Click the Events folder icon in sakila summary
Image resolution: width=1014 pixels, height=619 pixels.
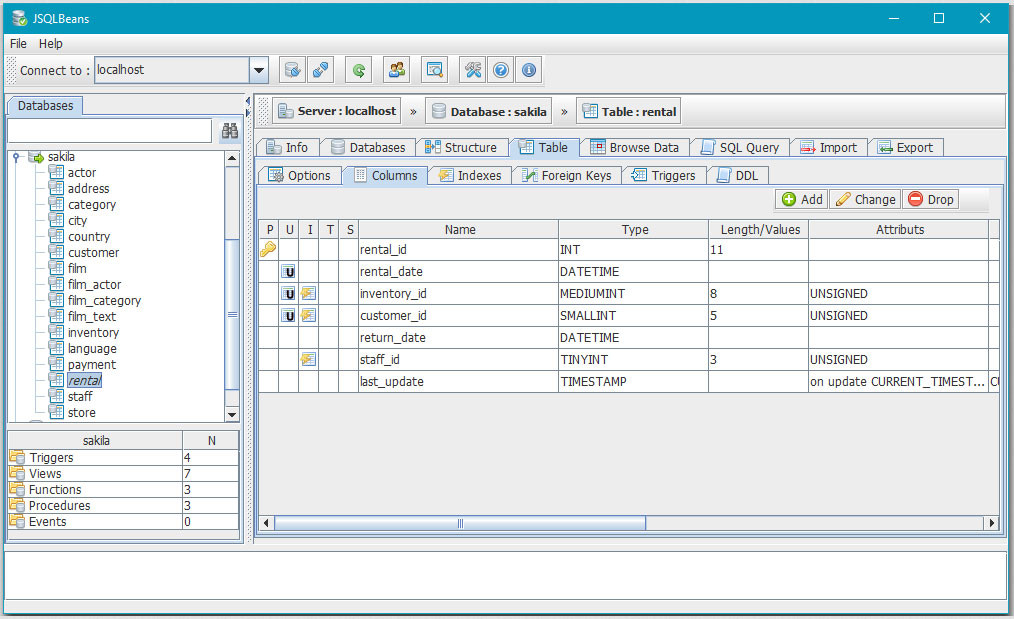coord(17,521)
